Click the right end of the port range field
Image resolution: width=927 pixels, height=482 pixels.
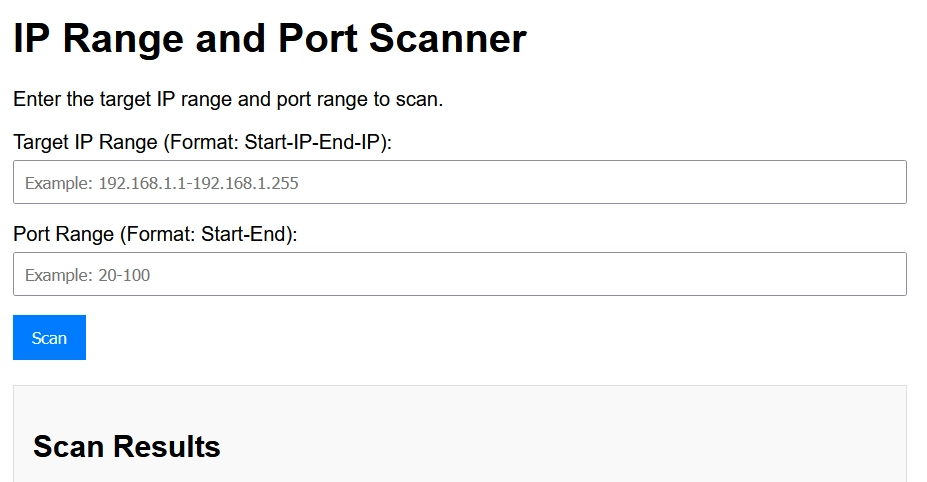tap(880, 274)
